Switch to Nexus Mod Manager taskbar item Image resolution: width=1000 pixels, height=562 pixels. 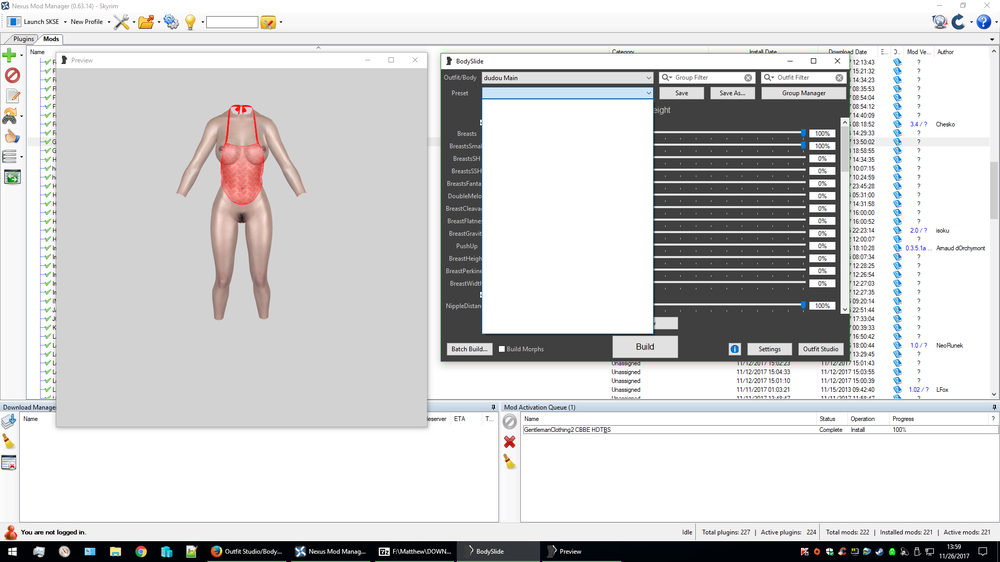click(x=331, y=551)
